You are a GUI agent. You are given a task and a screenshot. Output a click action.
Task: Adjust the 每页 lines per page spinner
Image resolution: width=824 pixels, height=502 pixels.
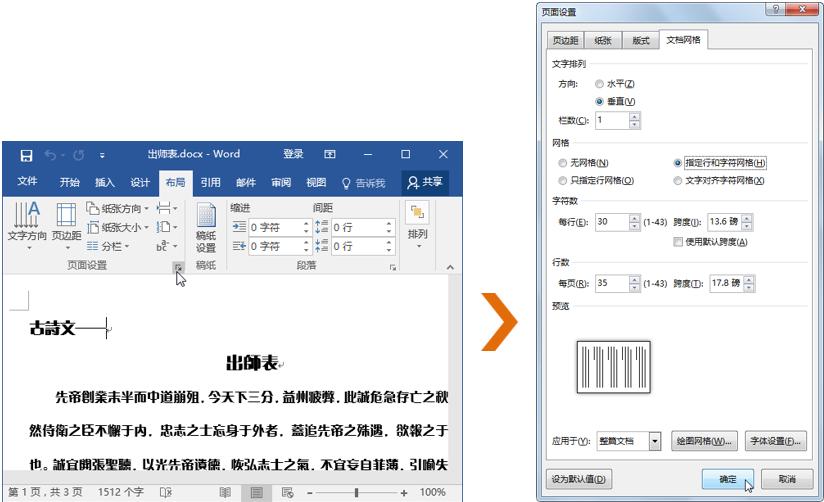[634, 283]
